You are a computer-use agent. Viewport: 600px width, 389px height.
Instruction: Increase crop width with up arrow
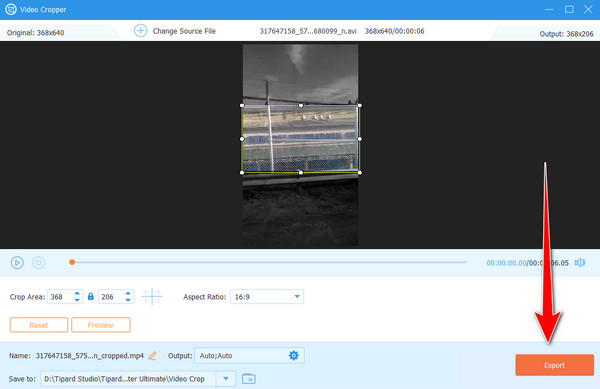point(77,293)
